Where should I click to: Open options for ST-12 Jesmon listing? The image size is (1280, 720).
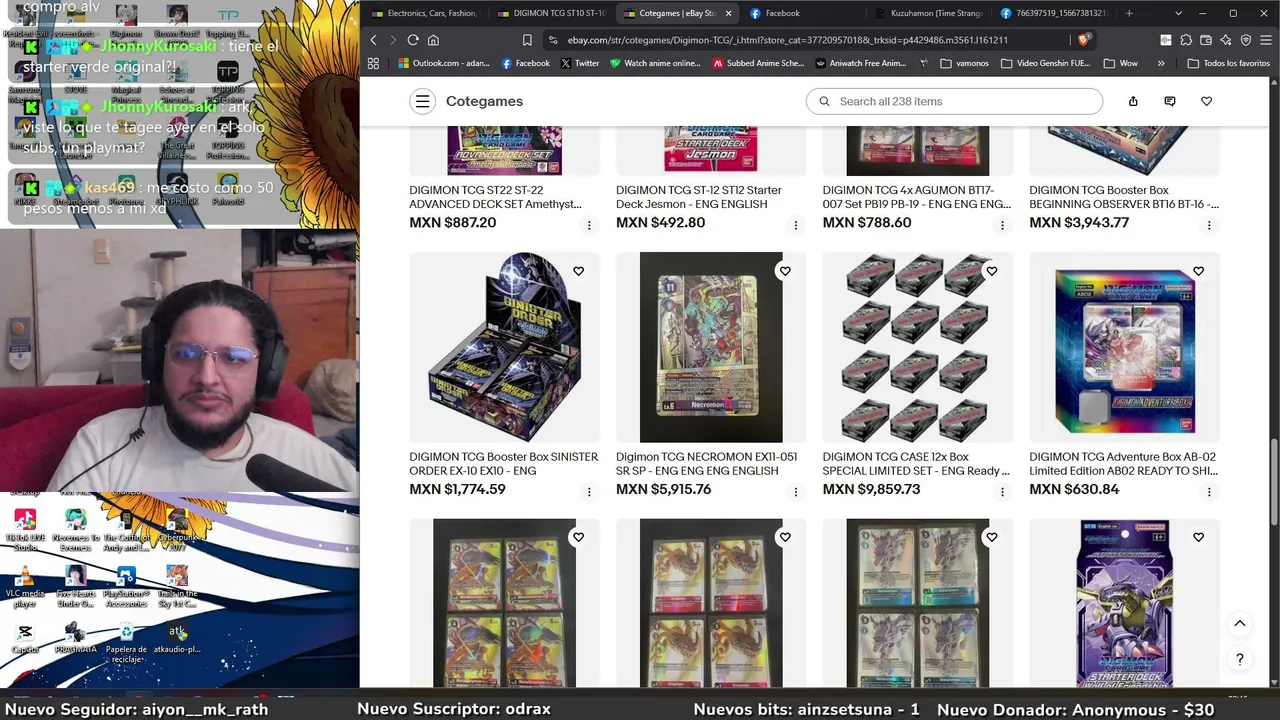click(796, 225)
